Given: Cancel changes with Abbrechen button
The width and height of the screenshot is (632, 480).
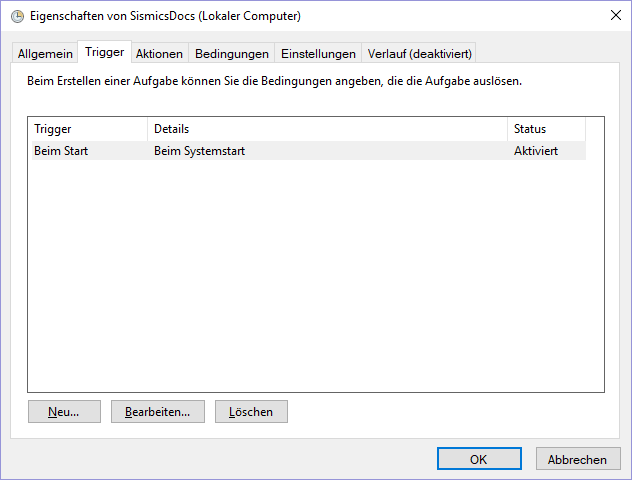Looking at the screenshot, I should [578, 459].
